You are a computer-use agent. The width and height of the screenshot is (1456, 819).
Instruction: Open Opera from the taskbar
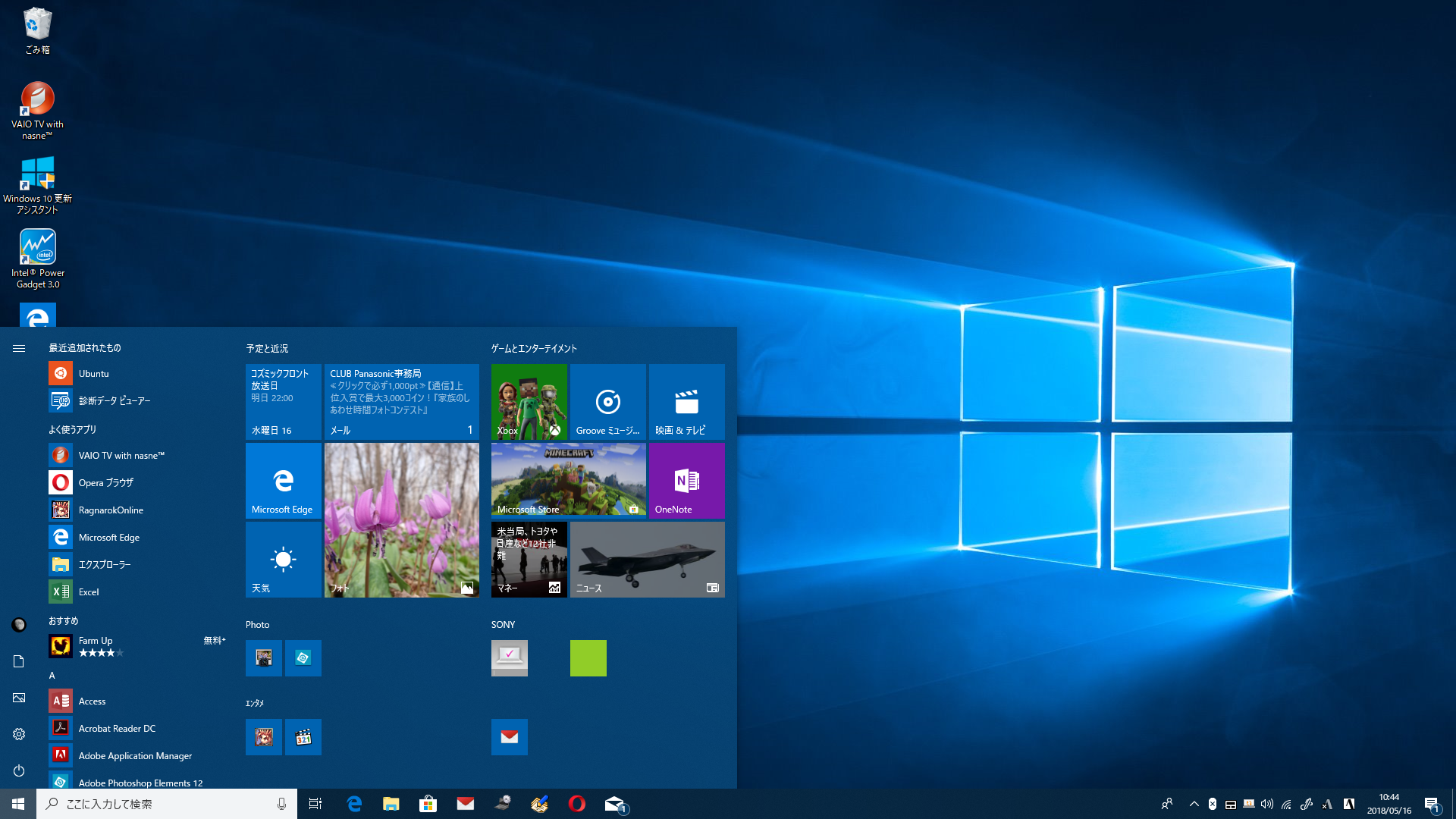click(577, 804)
